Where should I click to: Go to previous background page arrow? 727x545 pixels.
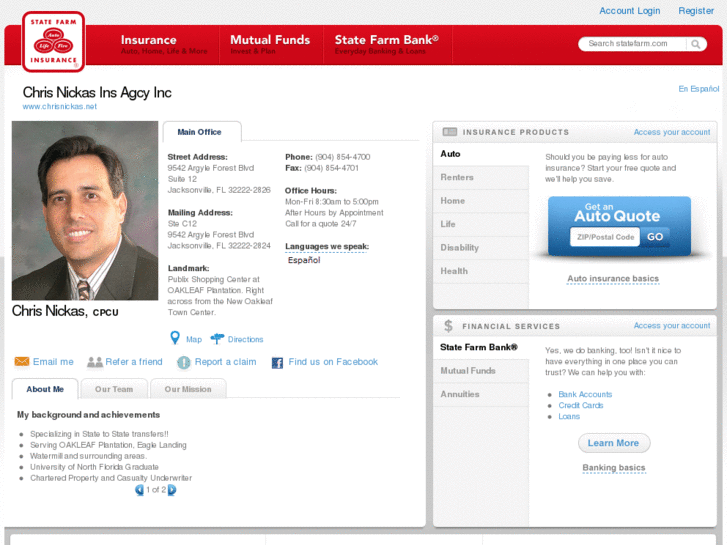[140, 490]
